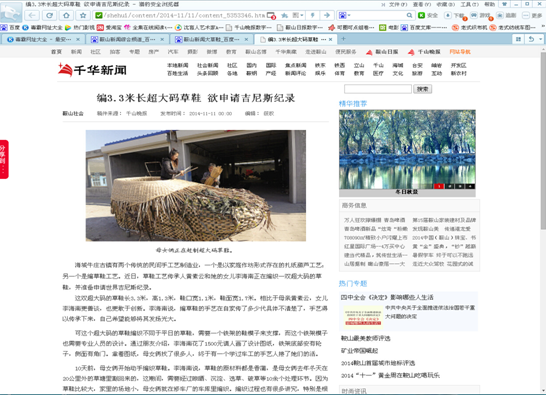Screen dimensions: 546x396
Task: Click the site search input field
Action: 378,89
